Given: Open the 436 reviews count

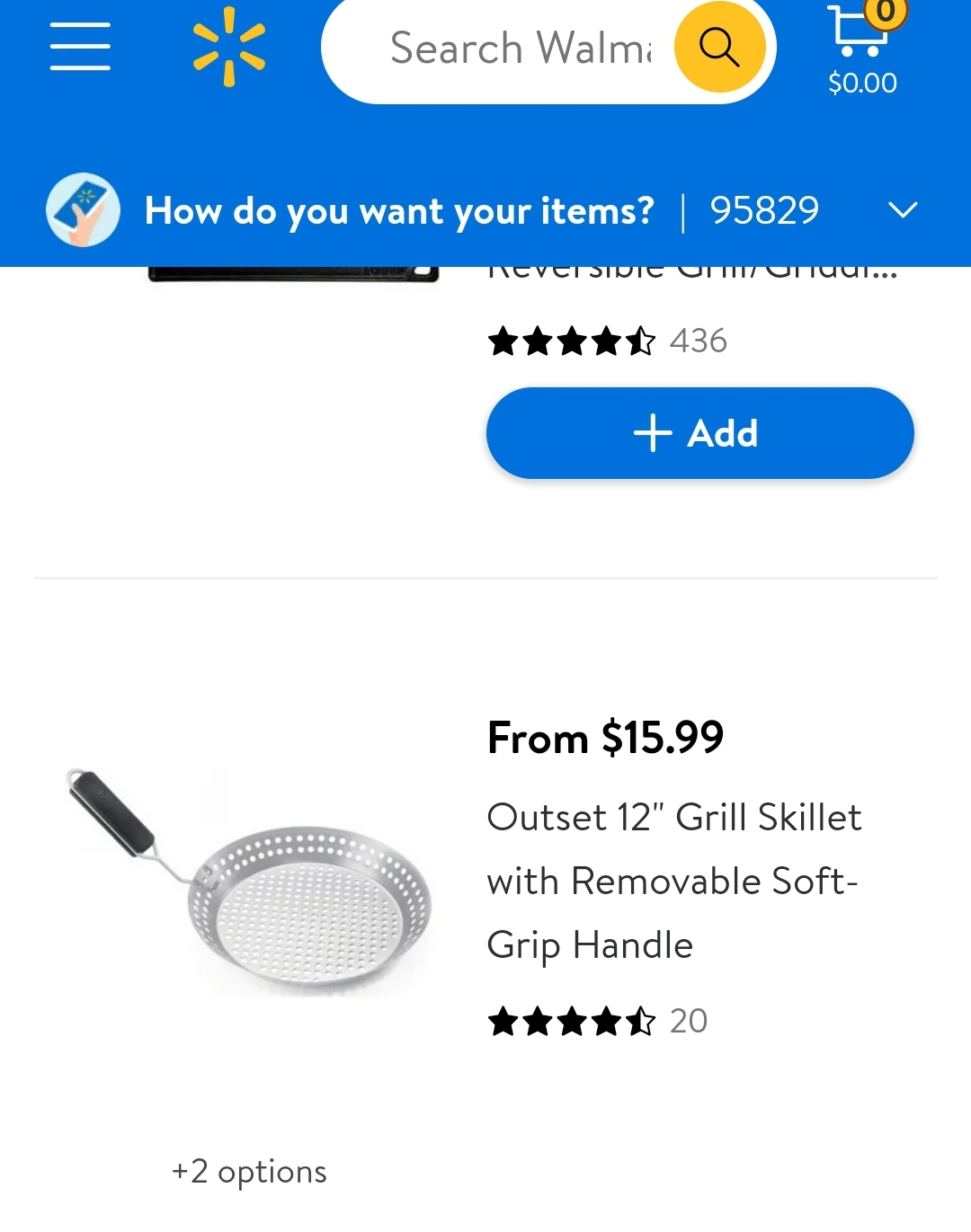Looking at the screenshot, I should click(x=699, y=341).
